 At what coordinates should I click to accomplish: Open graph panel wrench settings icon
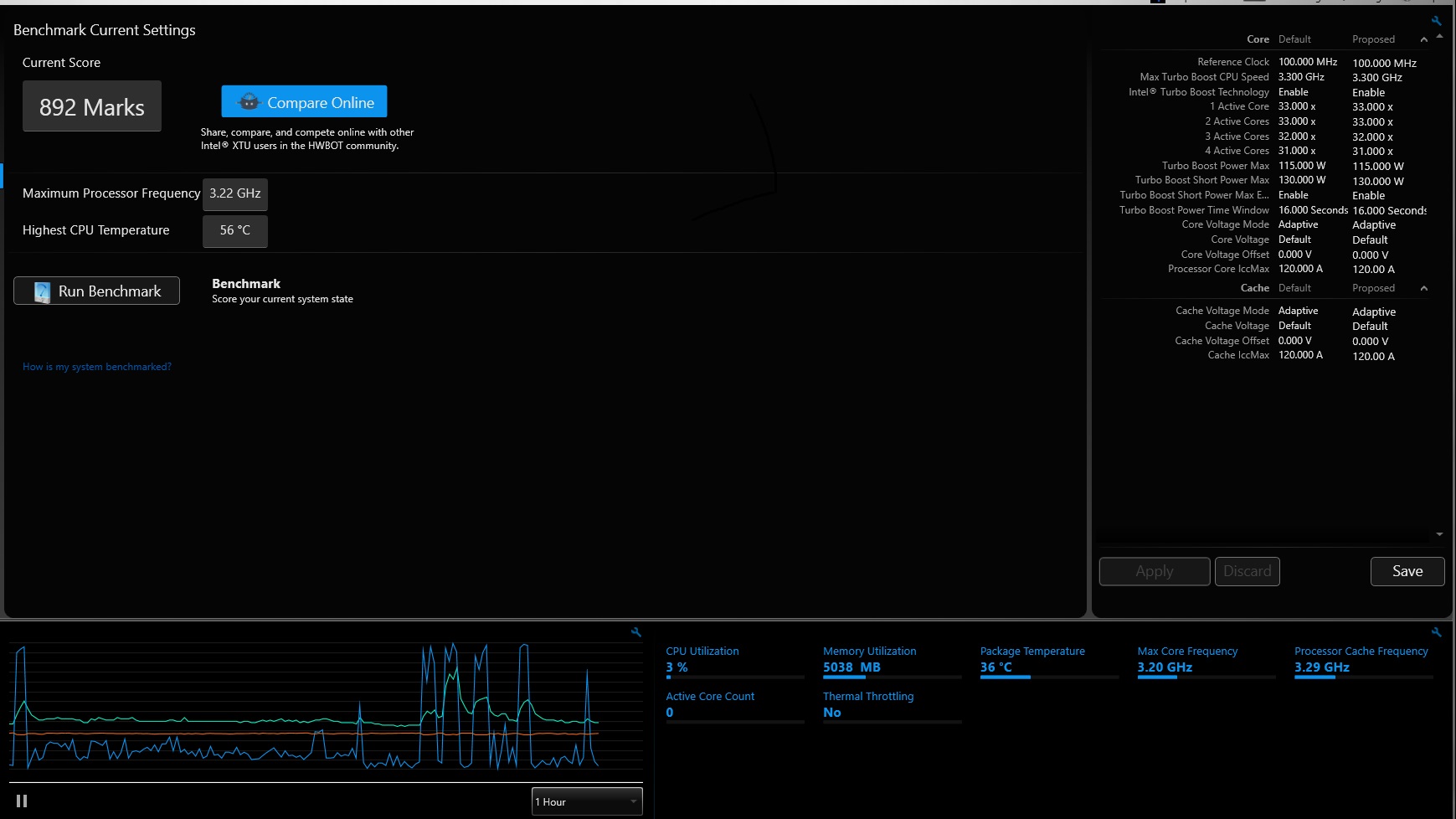coord(636,632)
